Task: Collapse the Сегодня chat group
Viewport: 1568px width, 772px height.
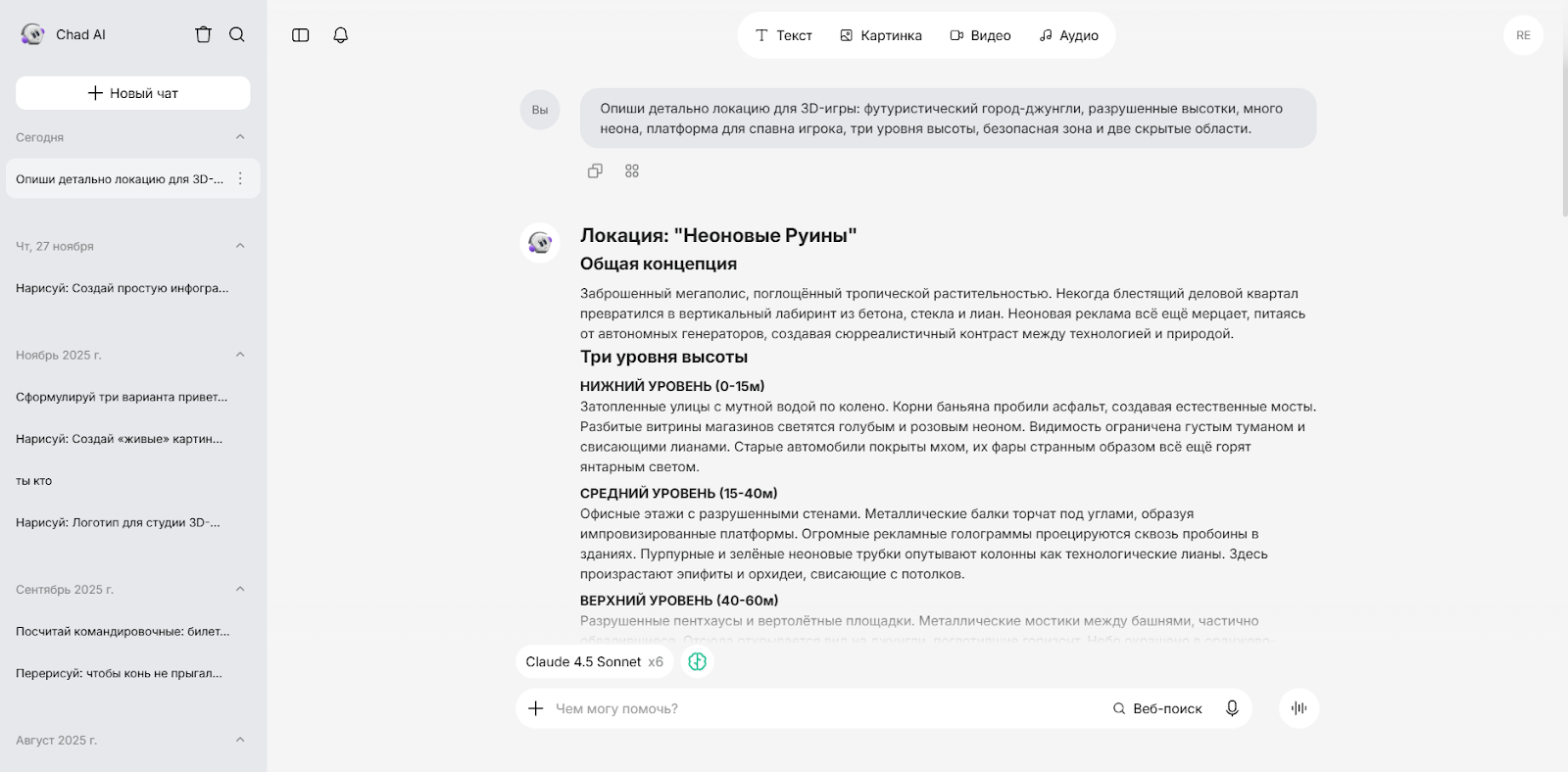Action: click(240, 137)
